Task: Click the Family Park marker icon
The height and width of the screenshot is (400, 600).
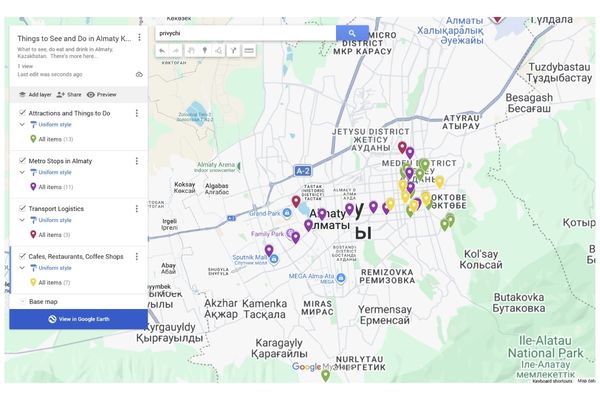Action: (x=290, y=233)
